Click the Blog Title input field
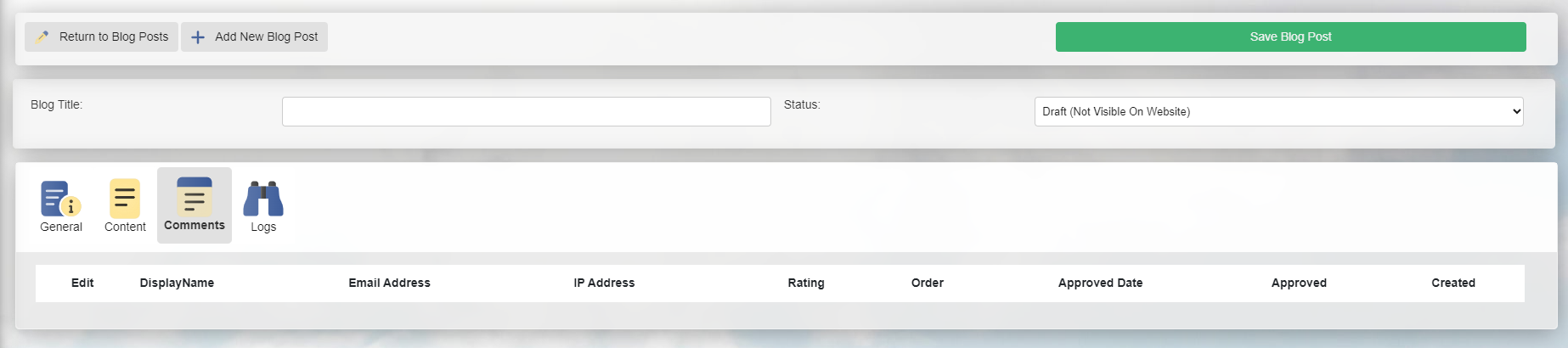 [x=527, y=111]
